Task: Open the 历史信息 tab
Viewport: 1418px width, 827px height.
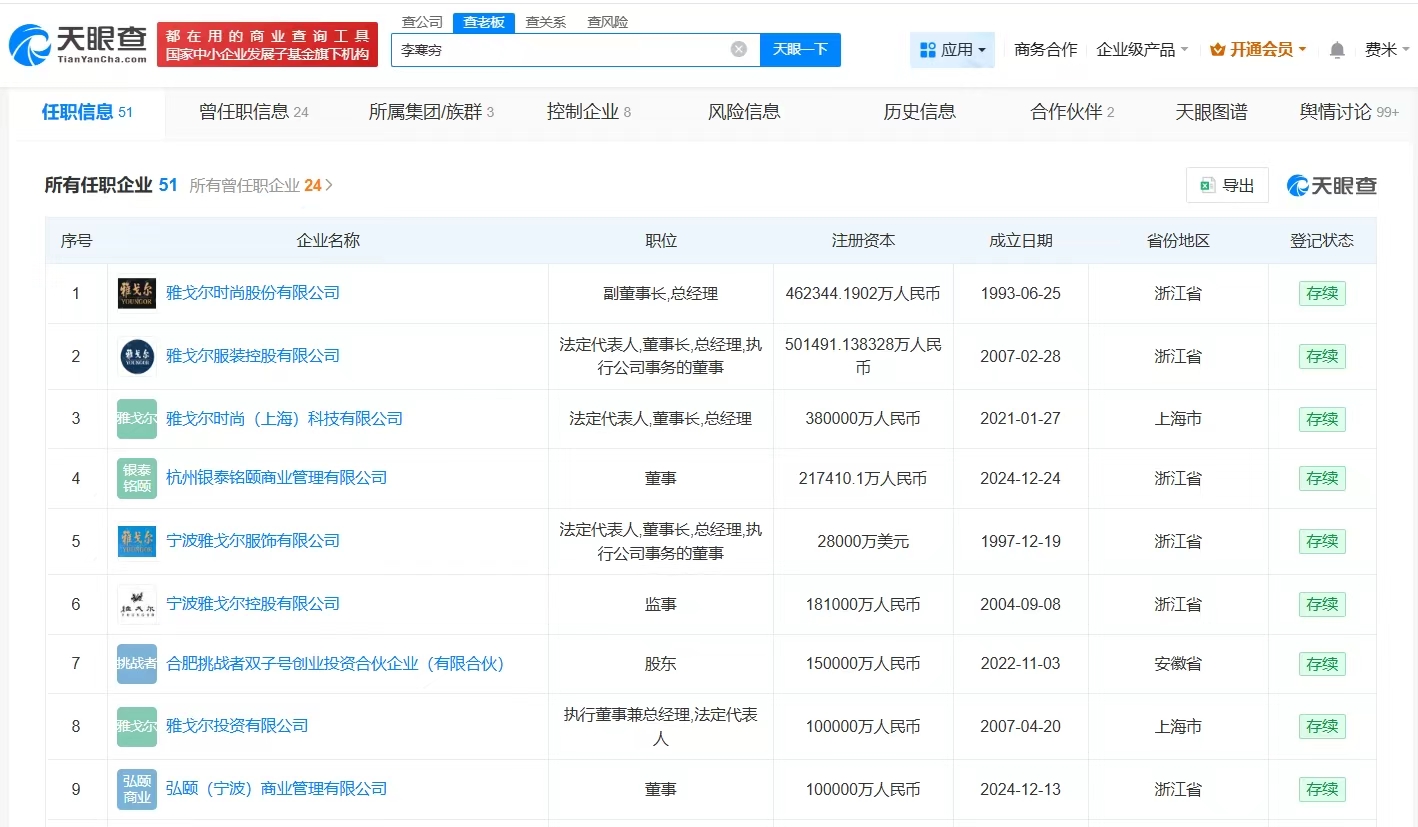Action: click(920, 112)
